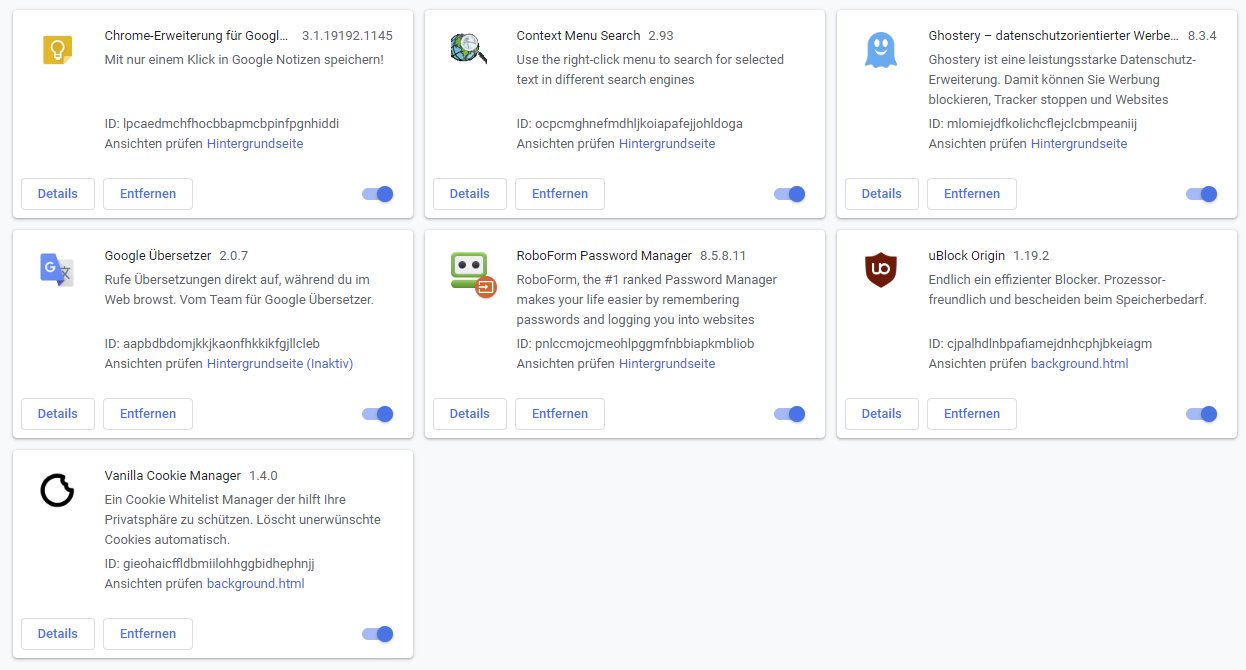Click the Ghostery version number 8.3.4
Image resolution: width=1246 pixels, height=670 pixels.
(x=1202, y=36)
